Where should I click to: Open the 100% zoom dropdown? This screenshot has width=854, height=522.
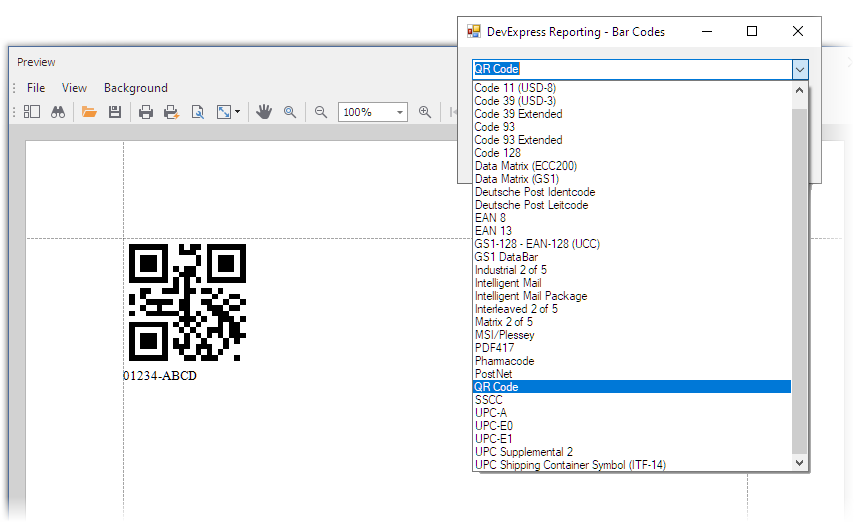coord(400,112)
